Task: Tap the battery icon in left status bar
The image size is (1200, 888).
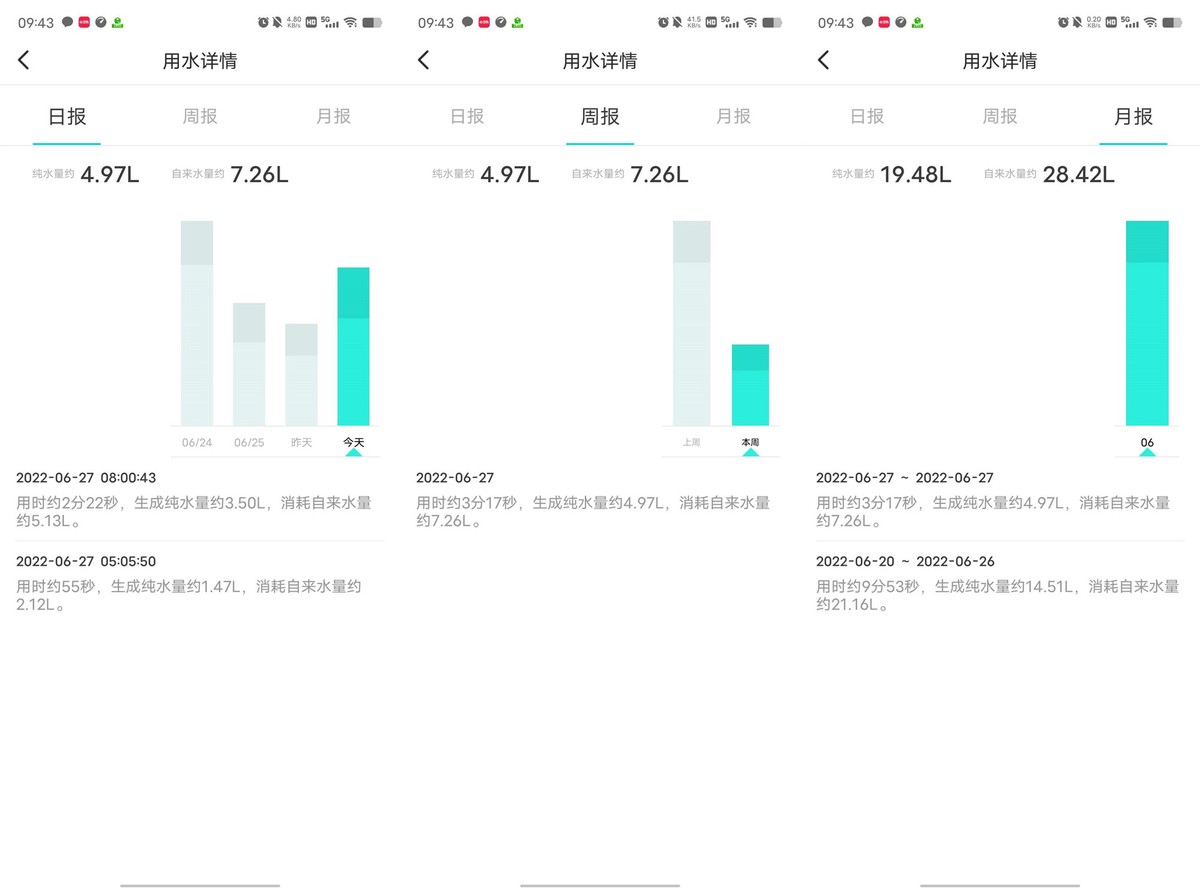Action: (x=373, y=22)
